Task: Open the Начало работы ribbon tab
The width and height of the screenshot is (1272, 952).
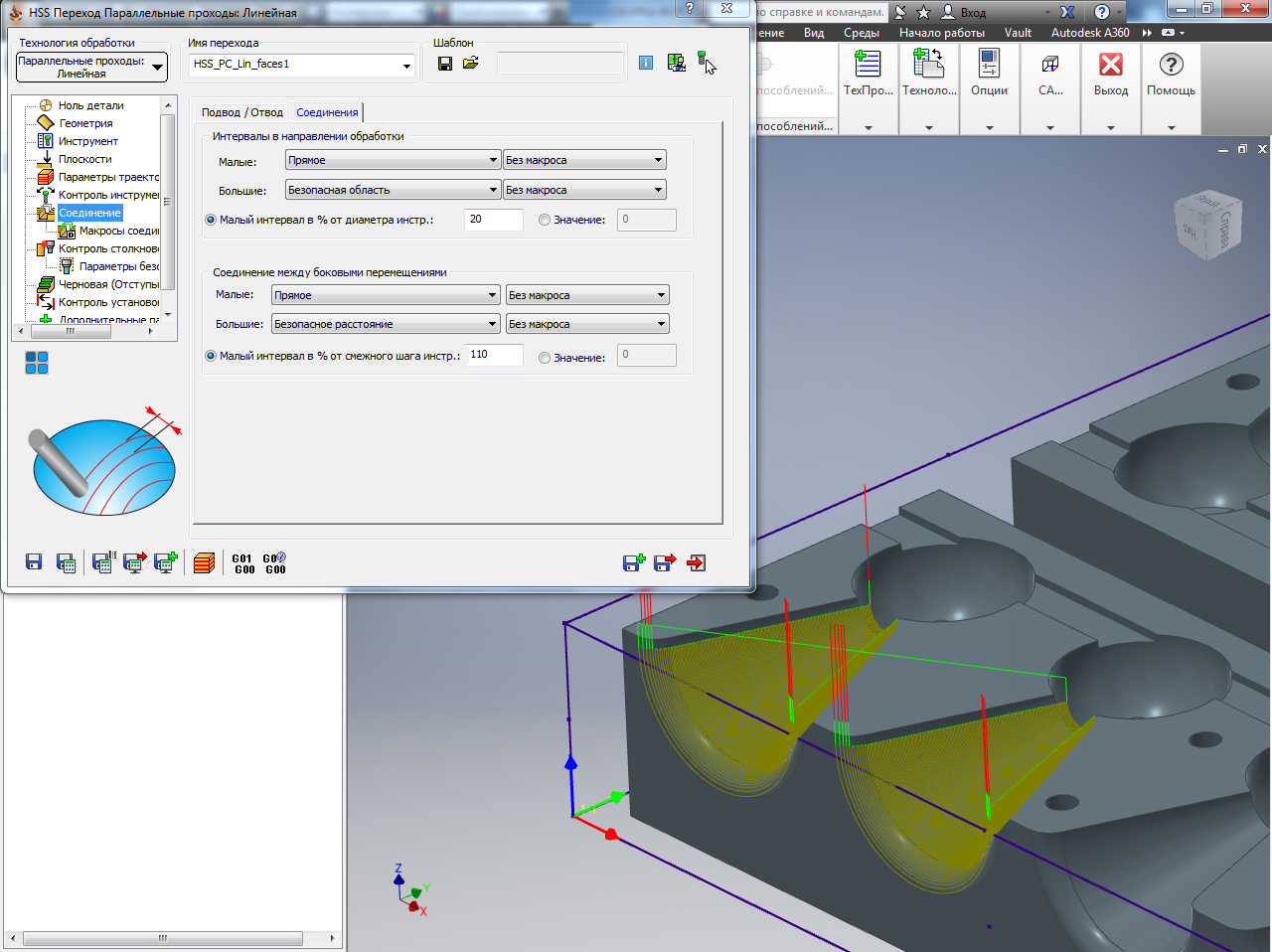Action: [x=942, y=33]
